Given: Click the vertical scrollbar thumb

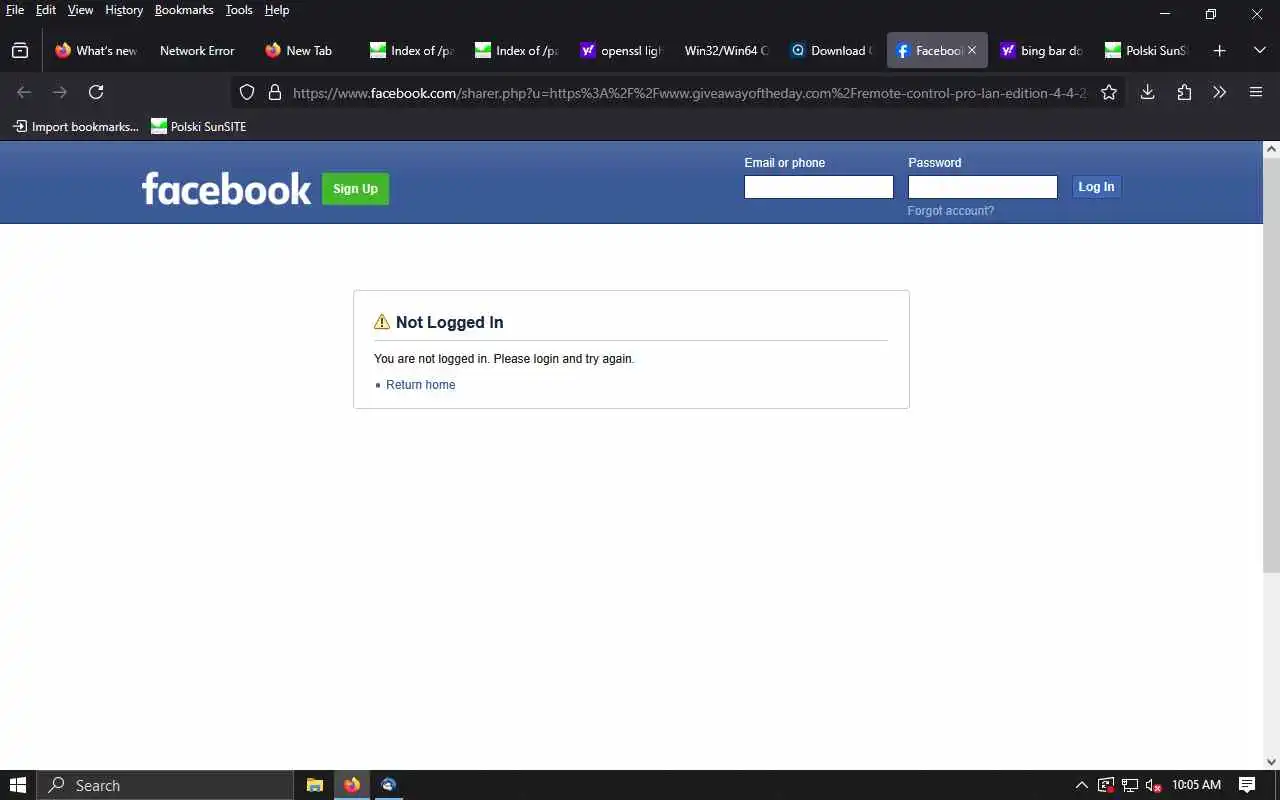Looking at the screenshot, I should [1271, 365].
